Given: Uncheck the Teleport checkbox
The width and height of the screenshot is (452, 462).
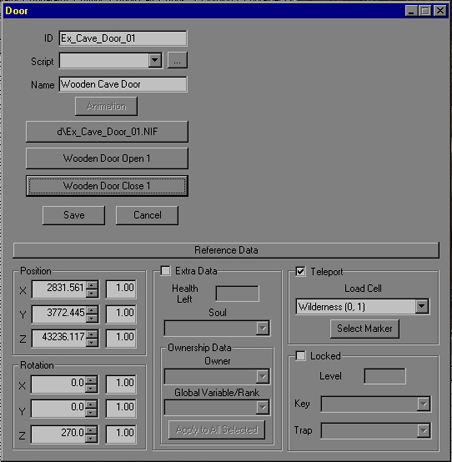Looking at the screenshot, I should click(300, 271).
